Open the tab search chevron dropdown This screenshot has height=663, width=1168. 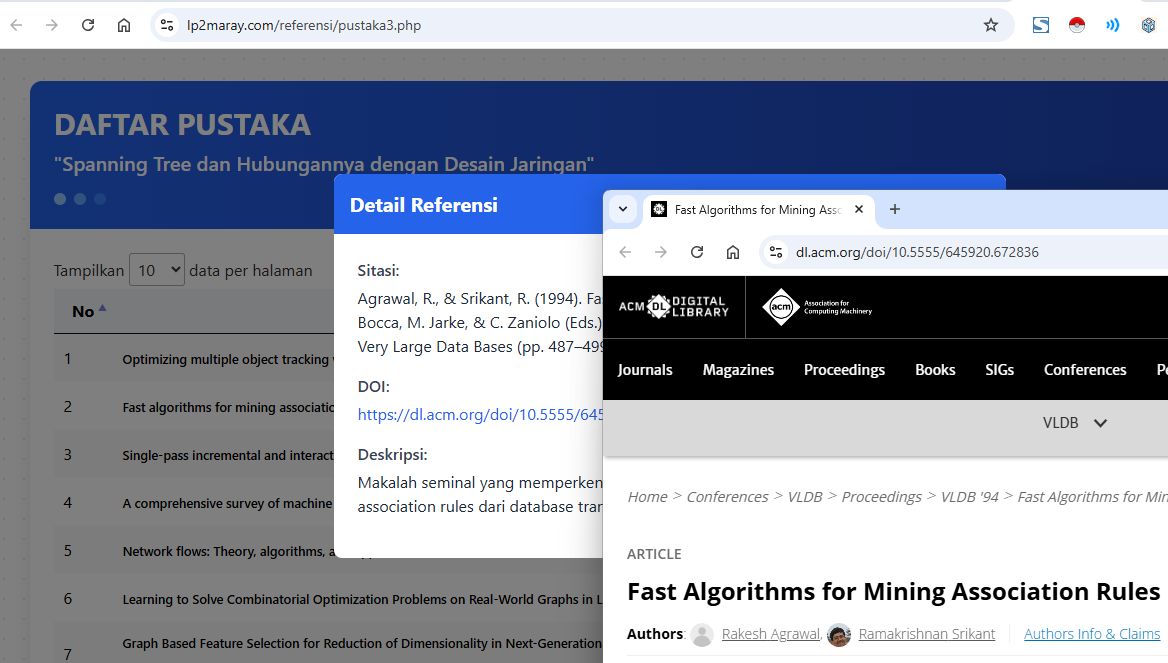click(x=623, y=209)
